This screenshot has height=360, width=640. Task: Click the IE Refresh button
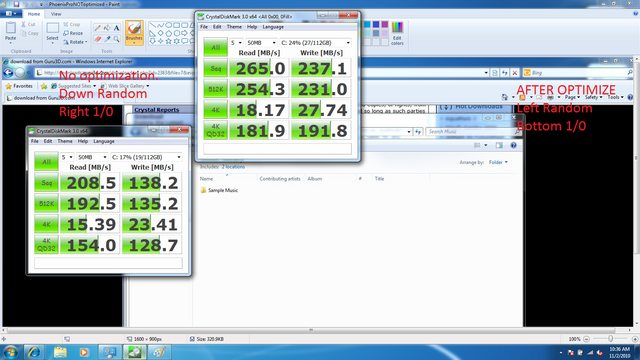505,73
